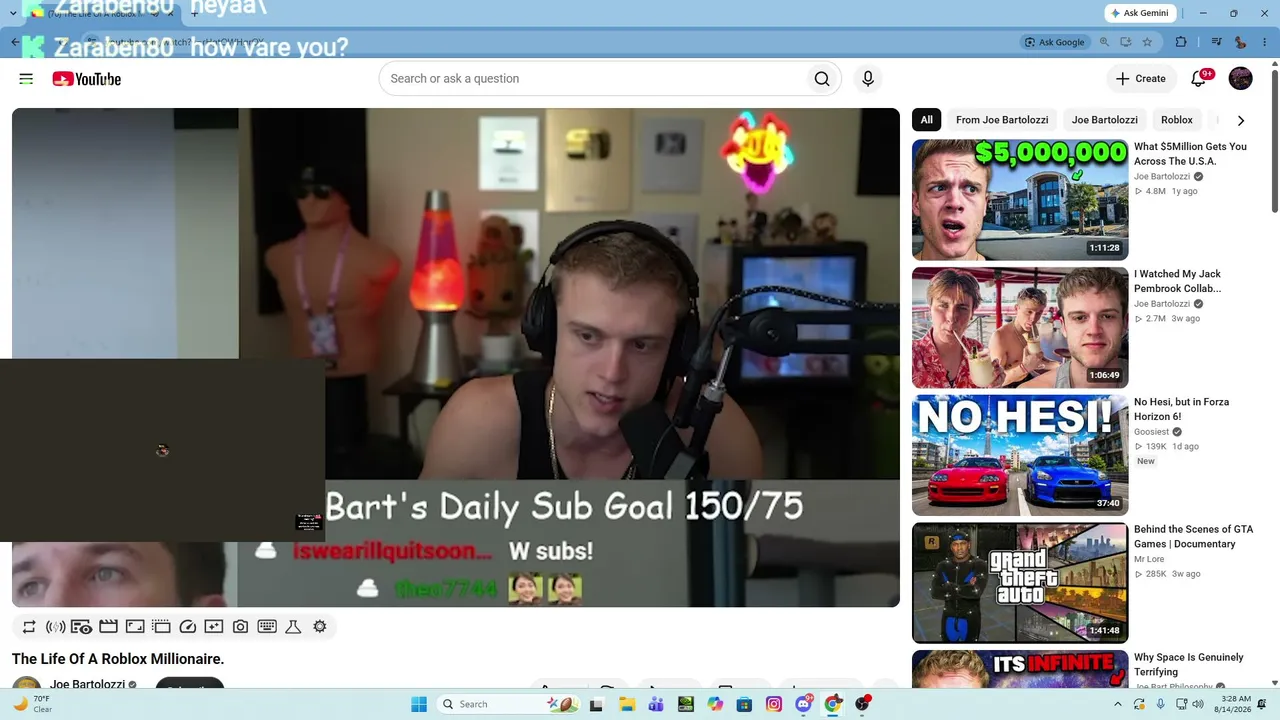Click the sparkle picture enhancement icon
Screen dimensions: 1280x720
coord(214,627)
